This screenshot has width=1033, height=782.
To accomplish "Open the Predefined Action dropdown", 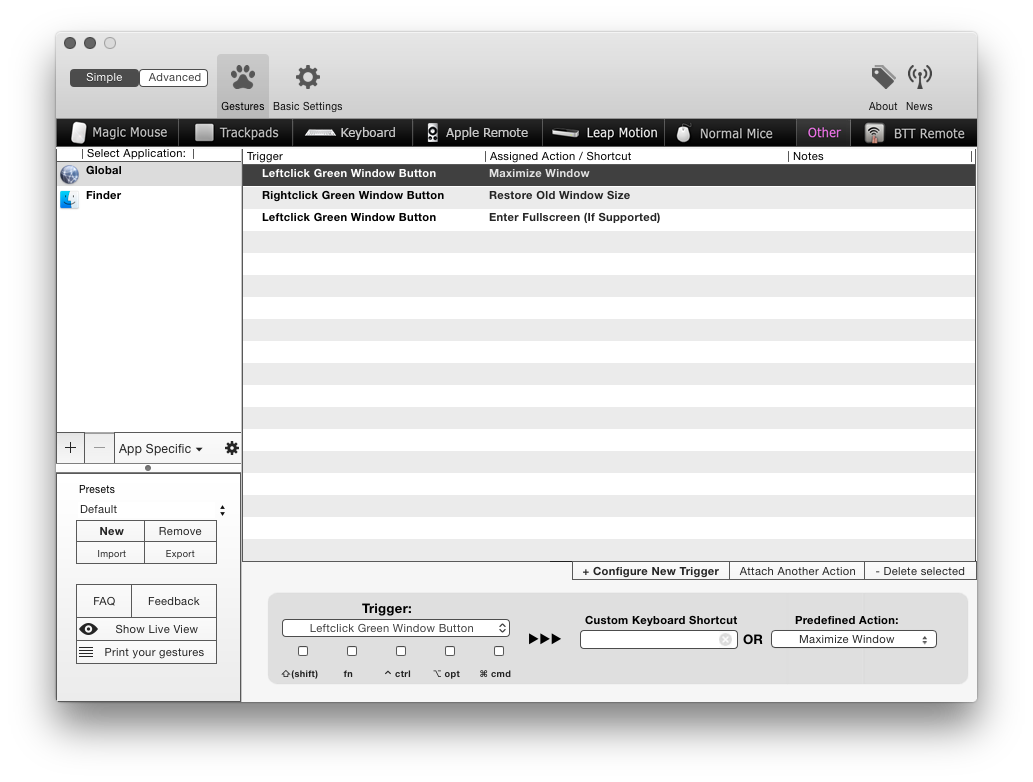I will (x=853, y=639).
